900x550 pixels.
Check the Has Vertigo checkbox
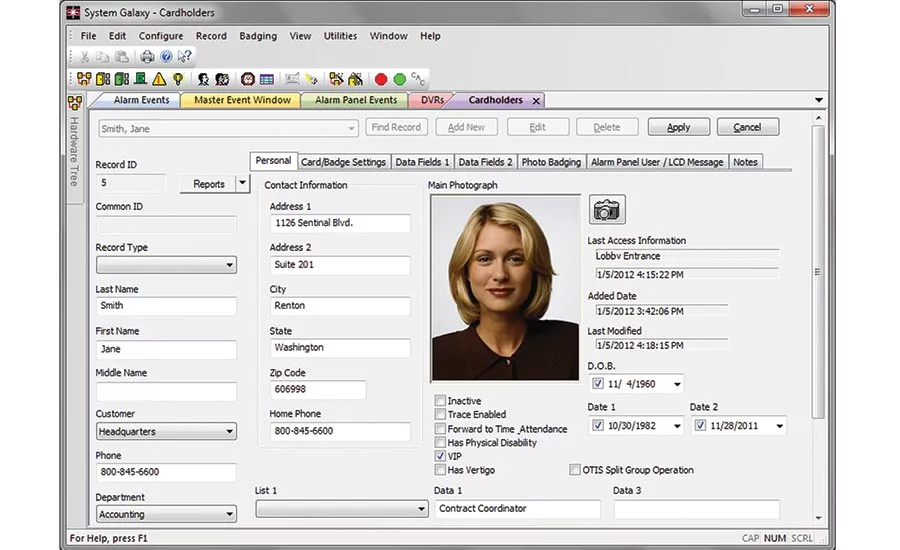[x=440, y=470]
